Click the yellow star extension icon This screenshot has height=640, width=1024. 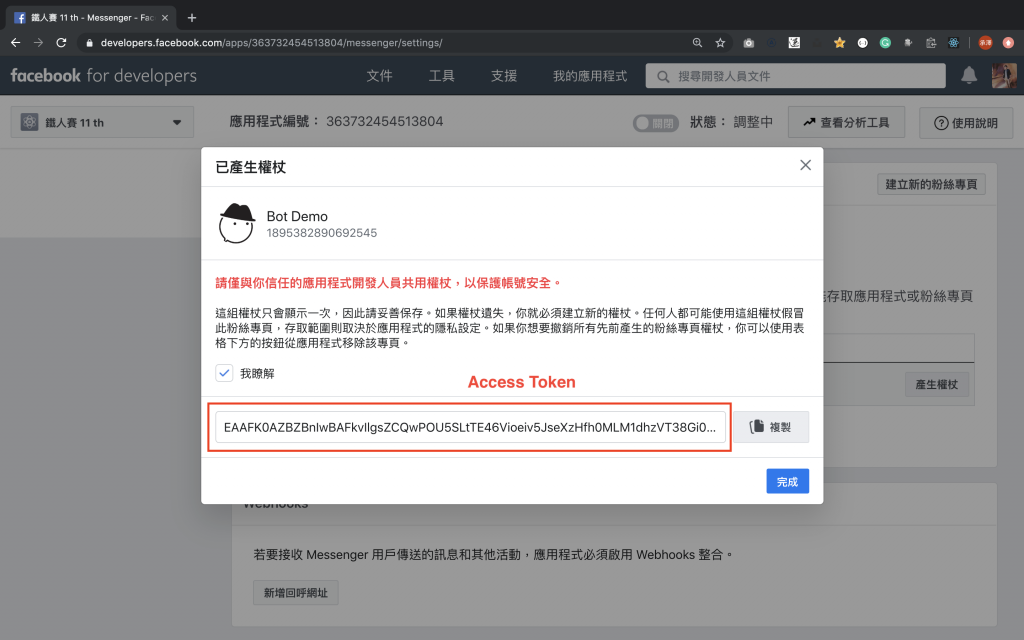840,42
